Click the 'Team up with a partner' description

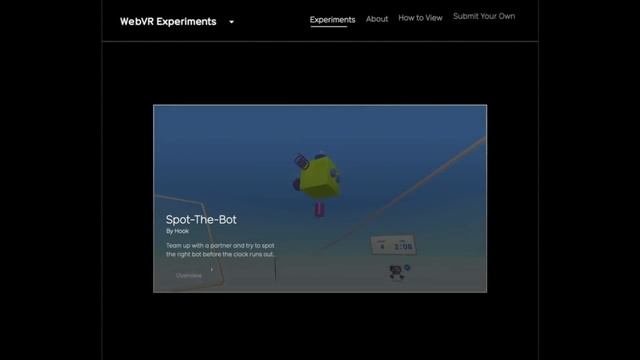coord(220,250)
